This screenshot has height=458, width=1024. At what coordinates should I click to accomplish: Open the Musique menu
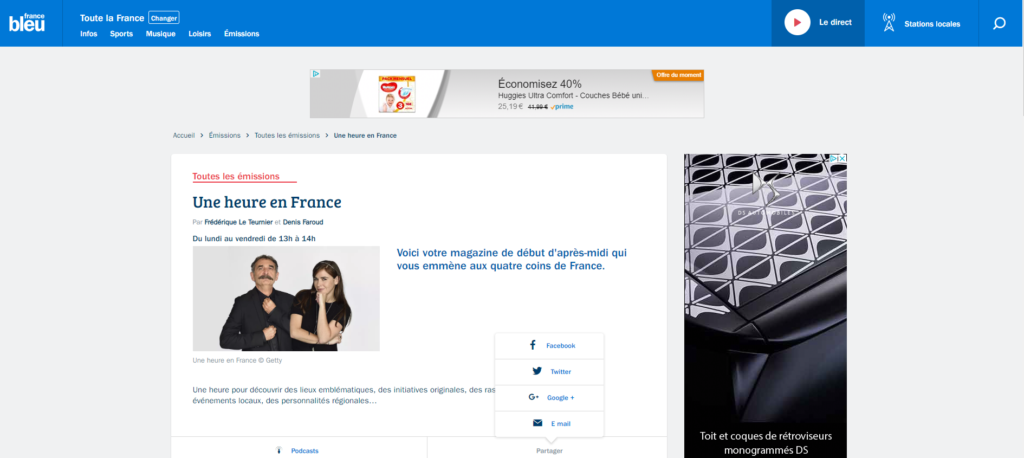coord(161,34)
